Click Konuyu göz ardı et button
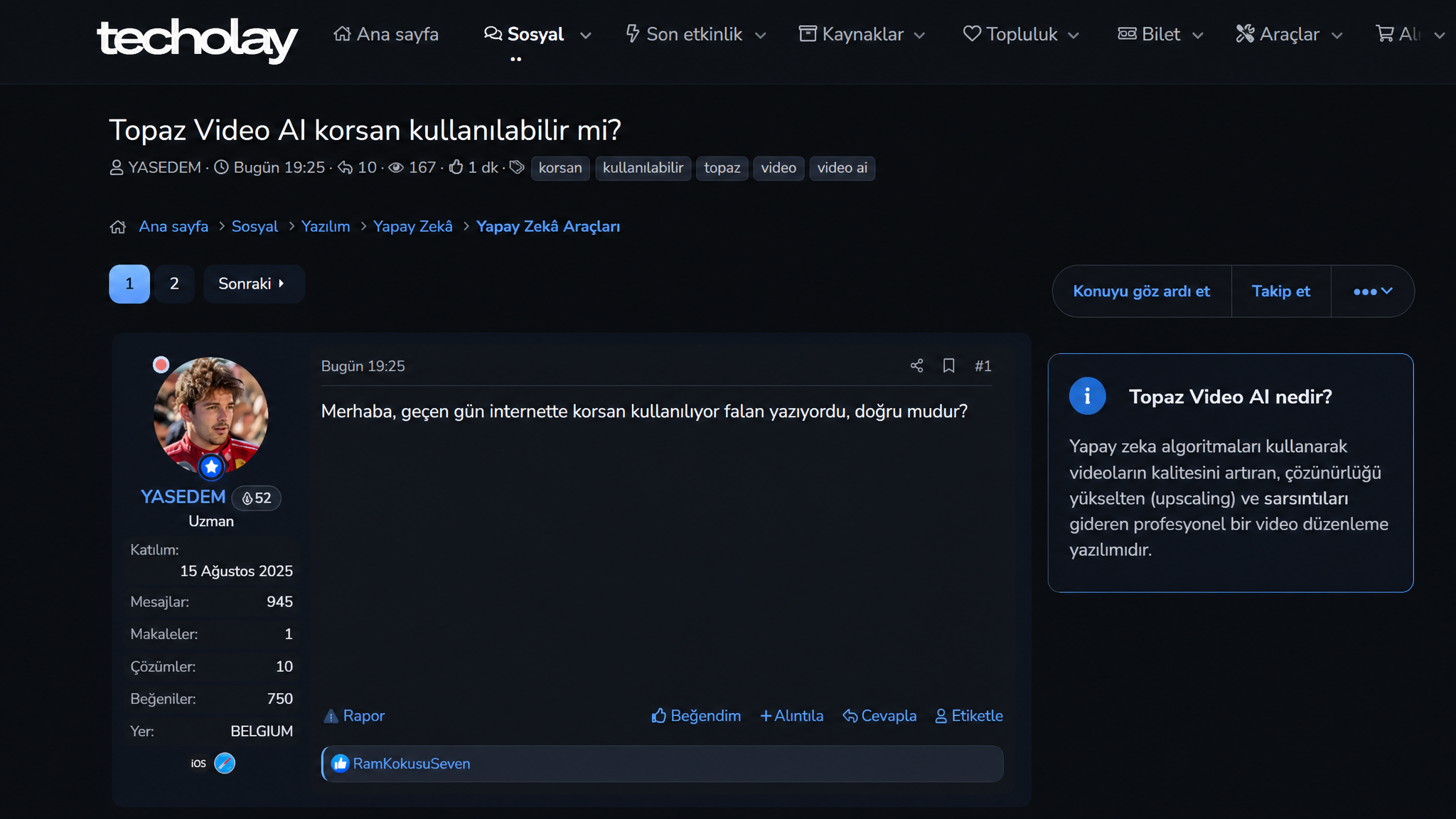 (1141, 291)
